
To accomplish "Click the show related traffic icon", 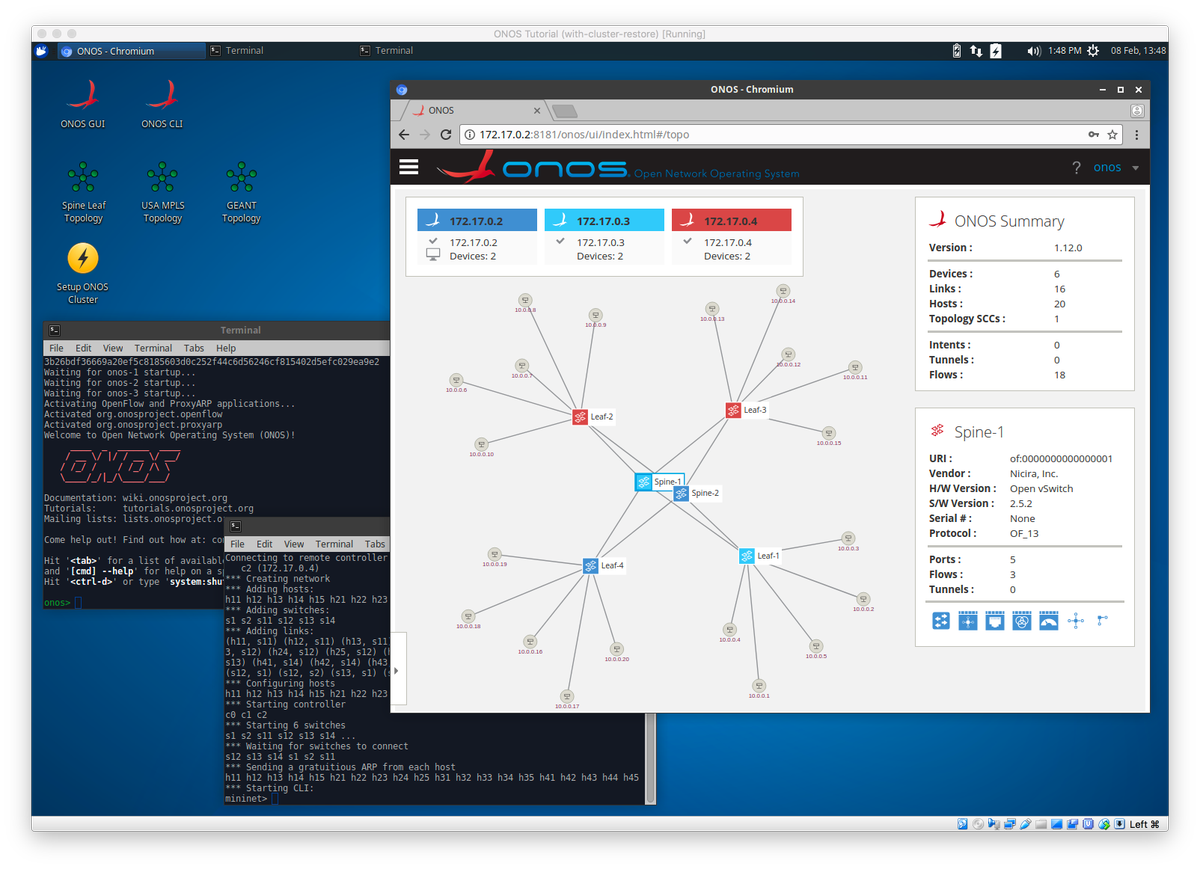I will pyautogui.click(x=1103, y=621).
